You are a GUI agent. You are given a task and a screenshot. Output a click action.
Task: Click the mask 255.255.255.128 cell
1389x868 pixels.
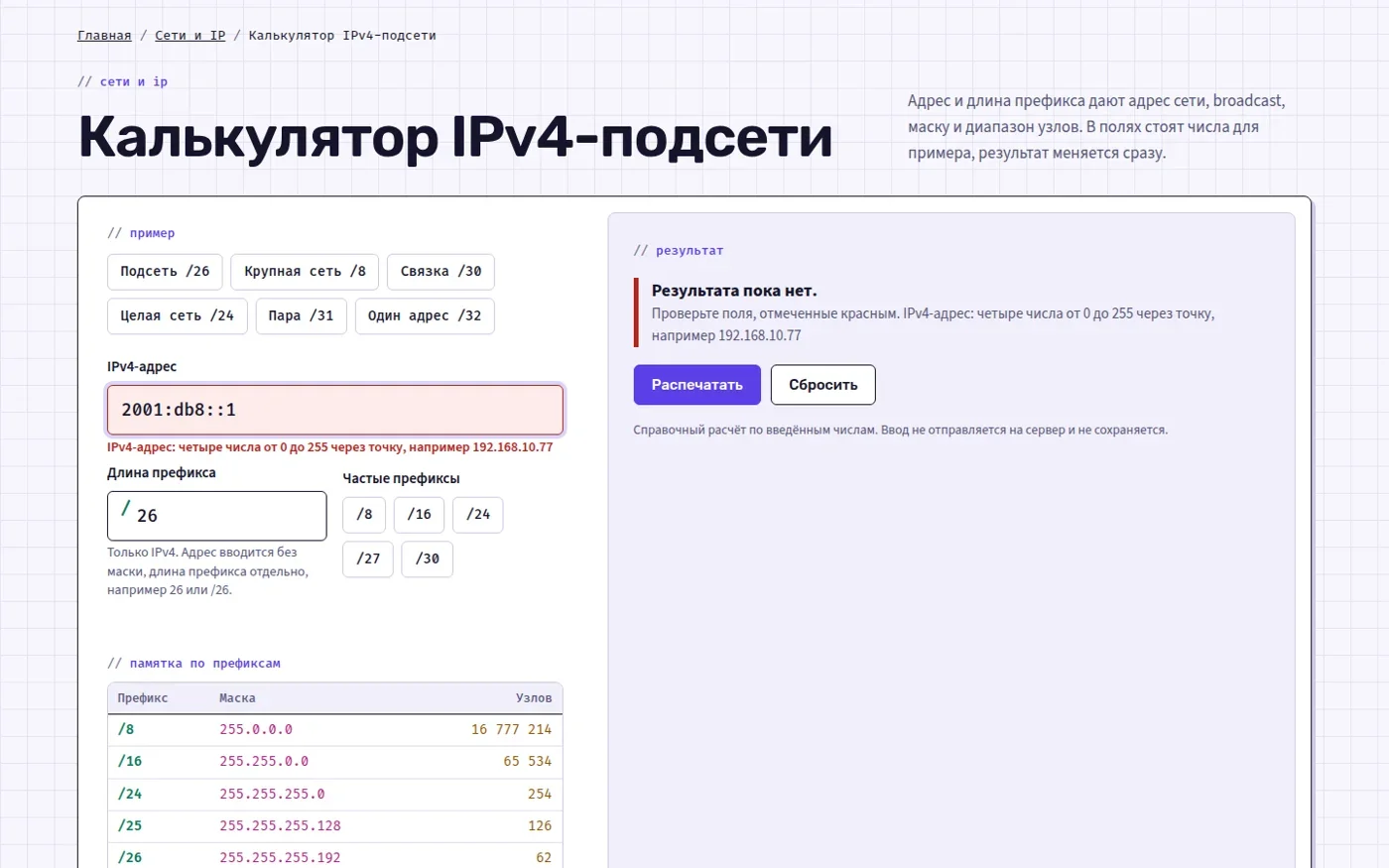click(280, 825)
